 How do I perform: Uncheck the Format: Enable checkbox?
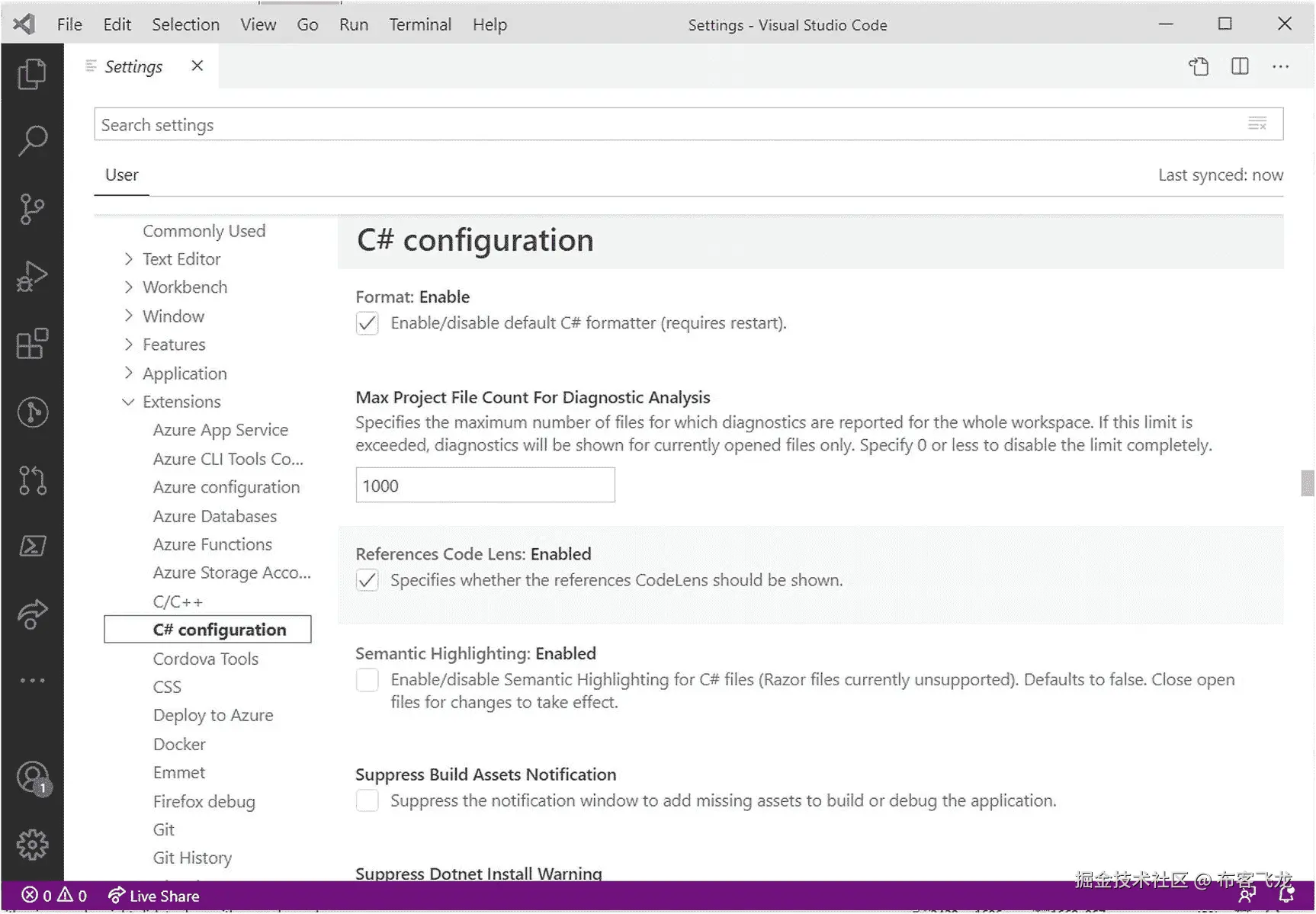click(367, 323)
